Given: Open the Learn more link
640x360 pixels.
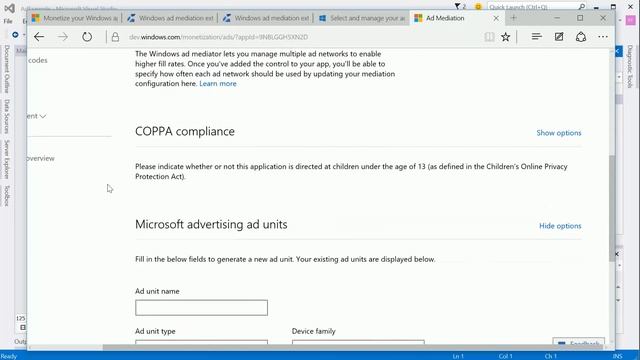Looking at the screenshot, I should (x=218, y=84).
